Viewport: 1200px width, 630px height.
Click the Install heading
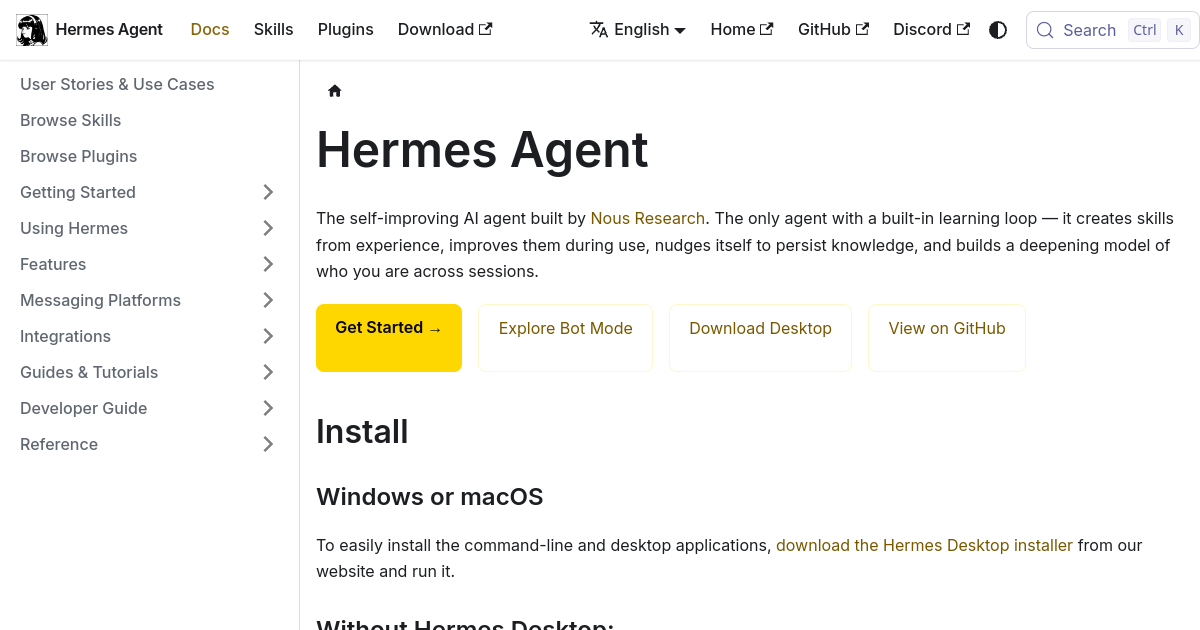coord(362,432)
